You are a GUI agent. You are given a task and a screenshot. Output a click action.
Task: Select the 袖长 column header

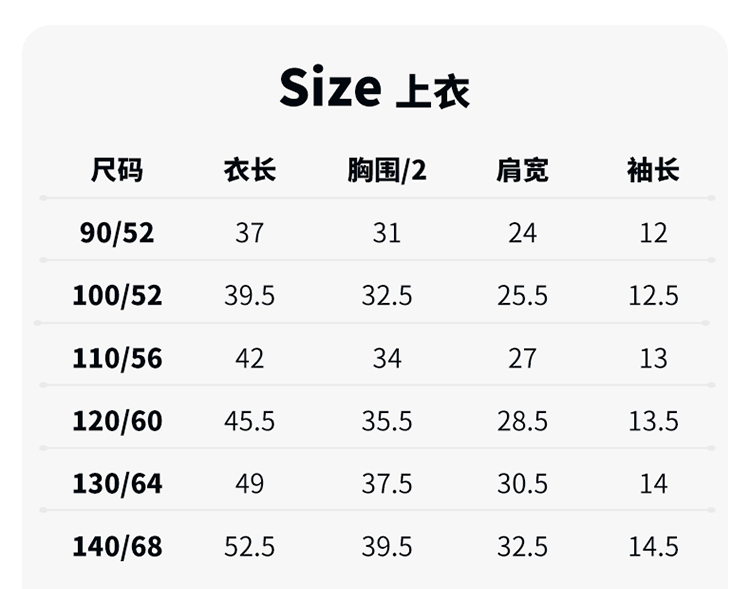(x=653, y=170)
